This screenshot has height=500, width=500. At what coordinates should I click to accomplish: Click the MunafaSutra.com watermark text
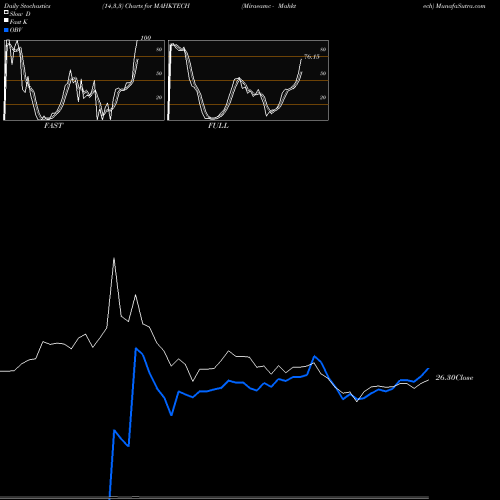pyautogui.click(x=461, y=6)
